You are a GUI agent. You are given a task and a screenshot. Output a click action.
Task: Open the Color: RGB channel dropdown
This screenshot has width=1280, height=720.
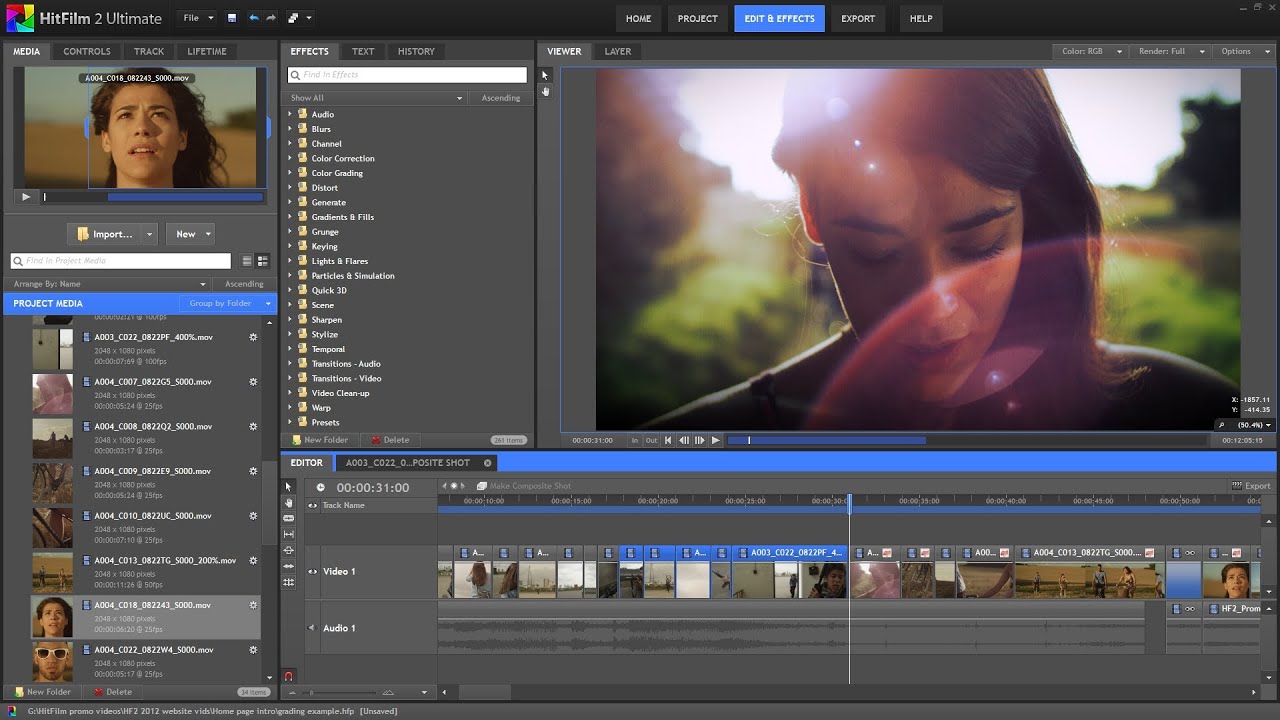point(1092,51)
